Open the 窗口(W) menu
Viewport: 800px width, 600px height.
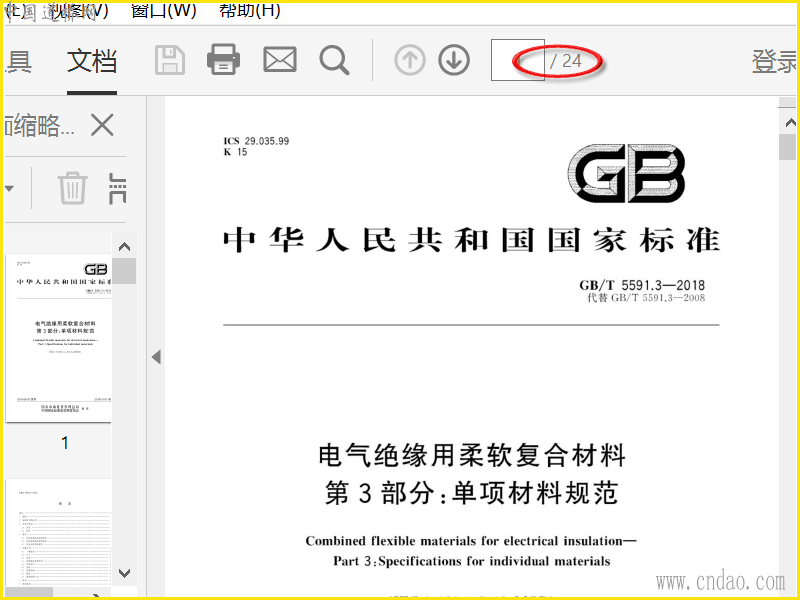coord(163,10)
